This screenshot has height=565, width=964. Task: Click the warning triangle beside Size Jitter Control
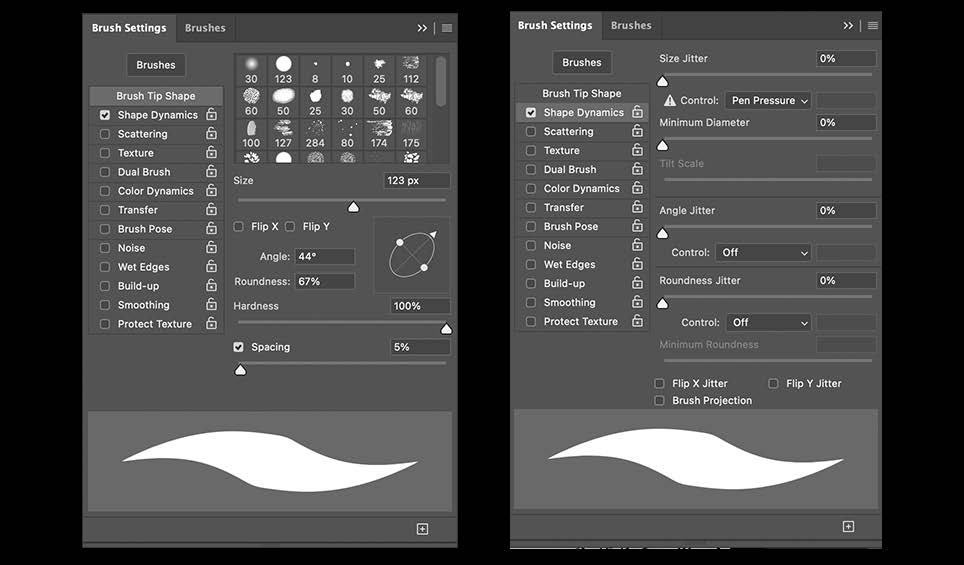pos(670,101)
